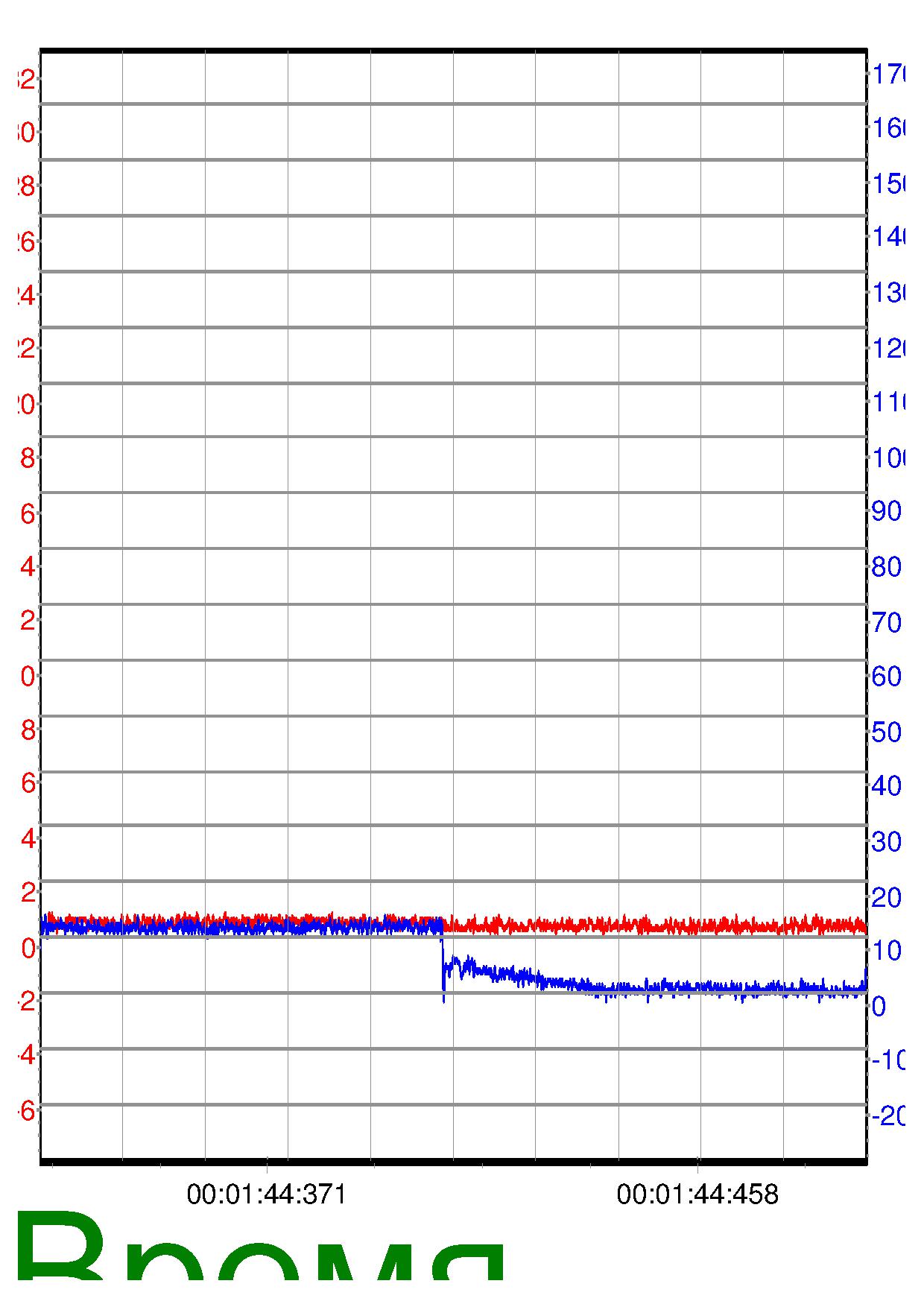Image resolution: width=924 pixels, height=1307 pixels.
Task: Click the blue axis value 60
Action: point(887,677)
